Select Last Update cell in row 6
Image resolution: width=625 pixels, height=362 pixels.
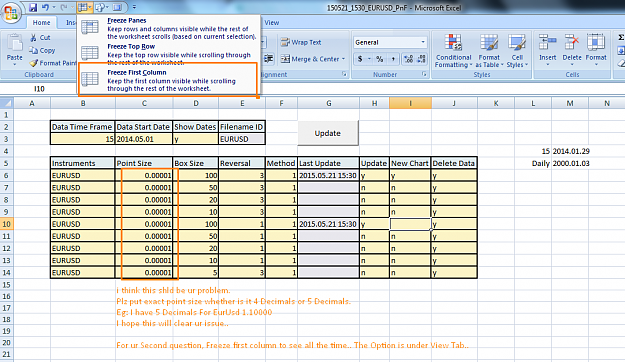coord(328,175)
